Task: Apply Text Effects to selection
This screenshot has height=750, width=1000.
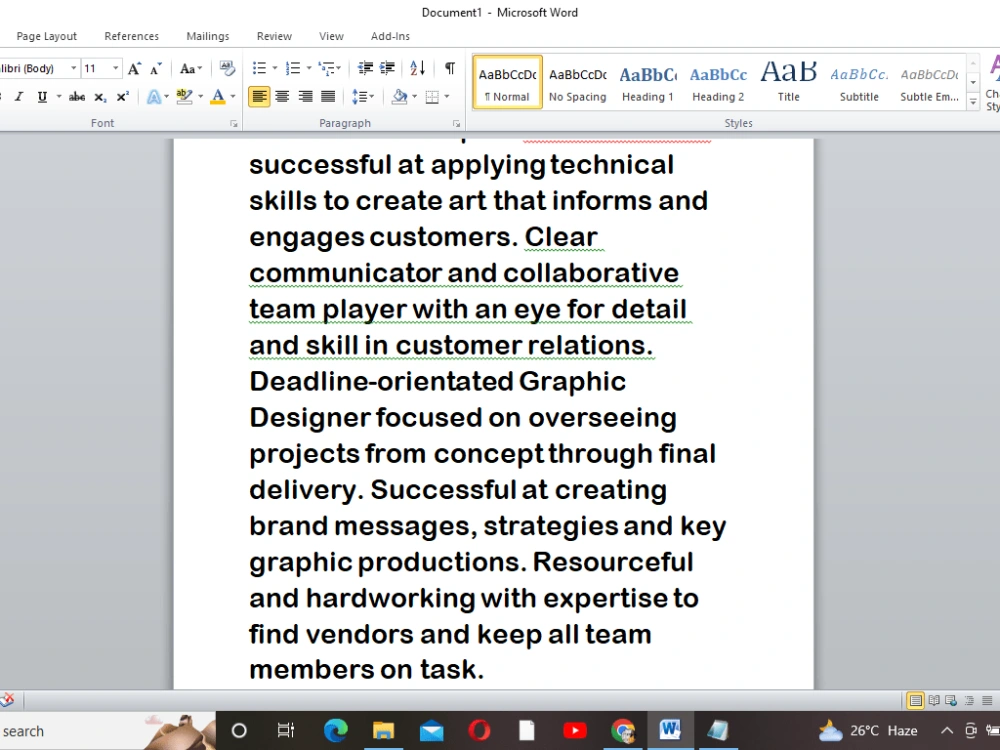Action: point(154,96)
